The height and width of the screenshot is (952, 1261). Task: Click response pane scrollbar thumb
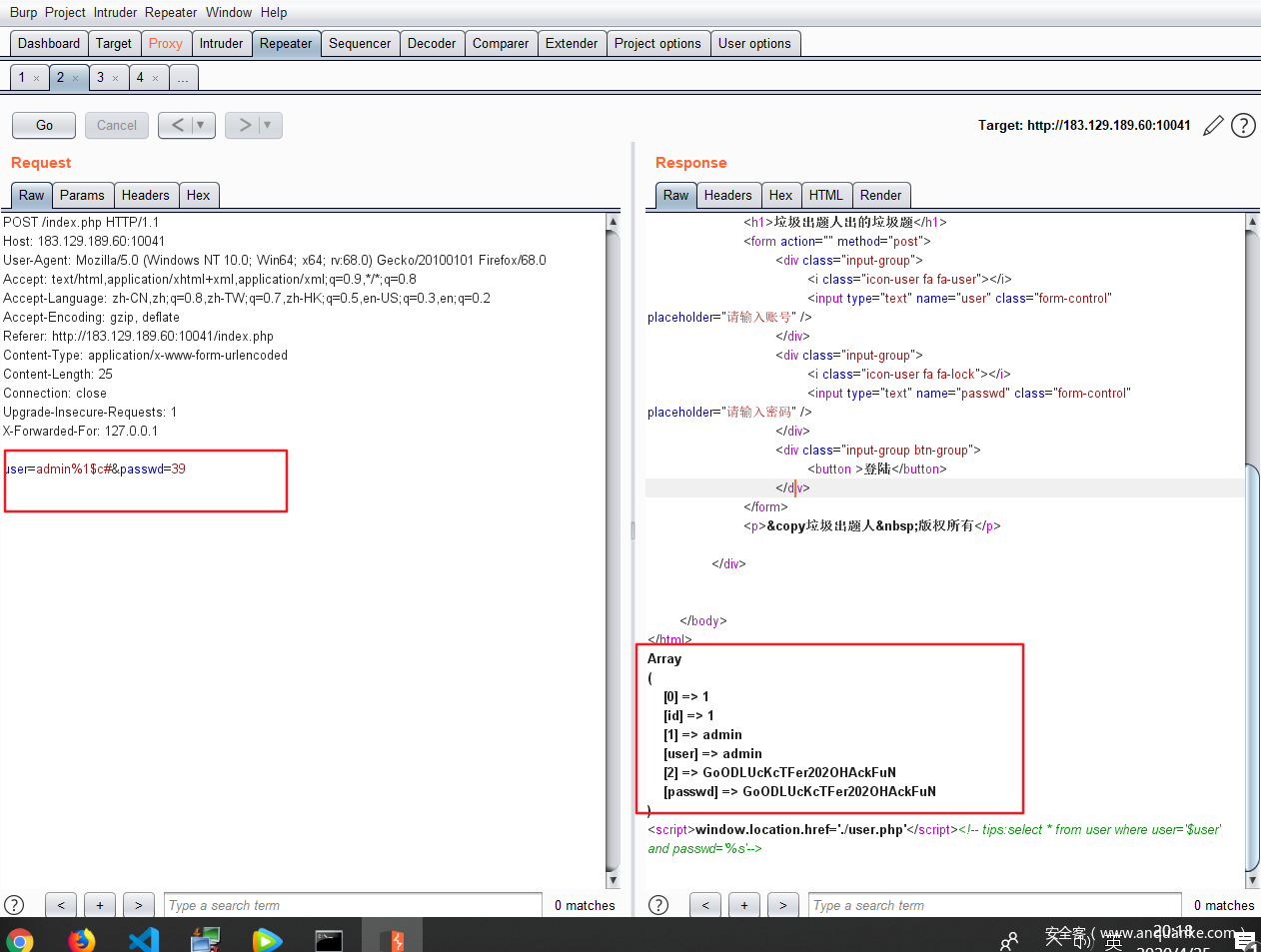pyautogui.click(x=1252, y=667)
